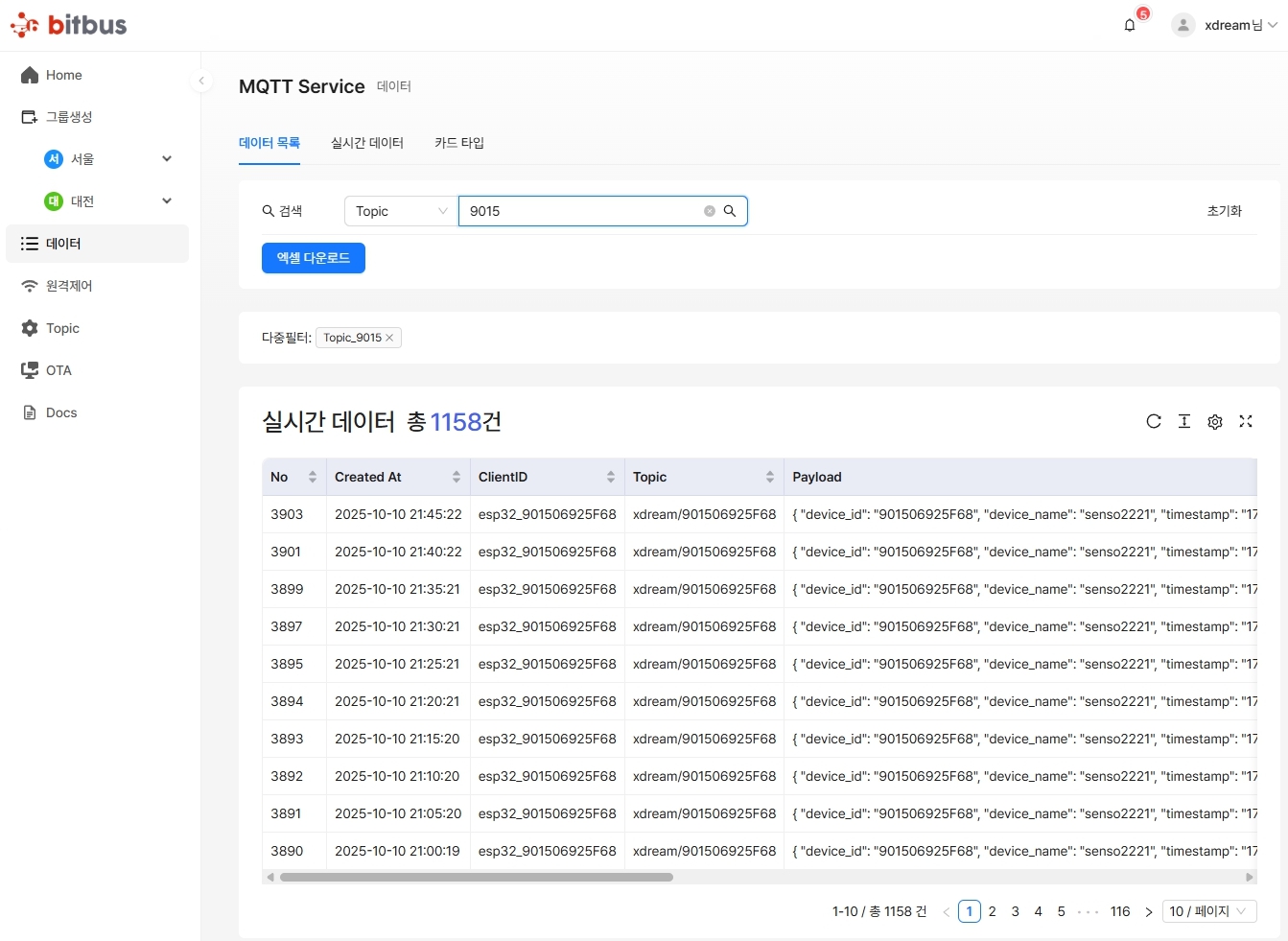The width and height of the screenshot is (1288, 941).
Task: Click the horizontal table scrollbar
Action: click(x=477, y=877)
